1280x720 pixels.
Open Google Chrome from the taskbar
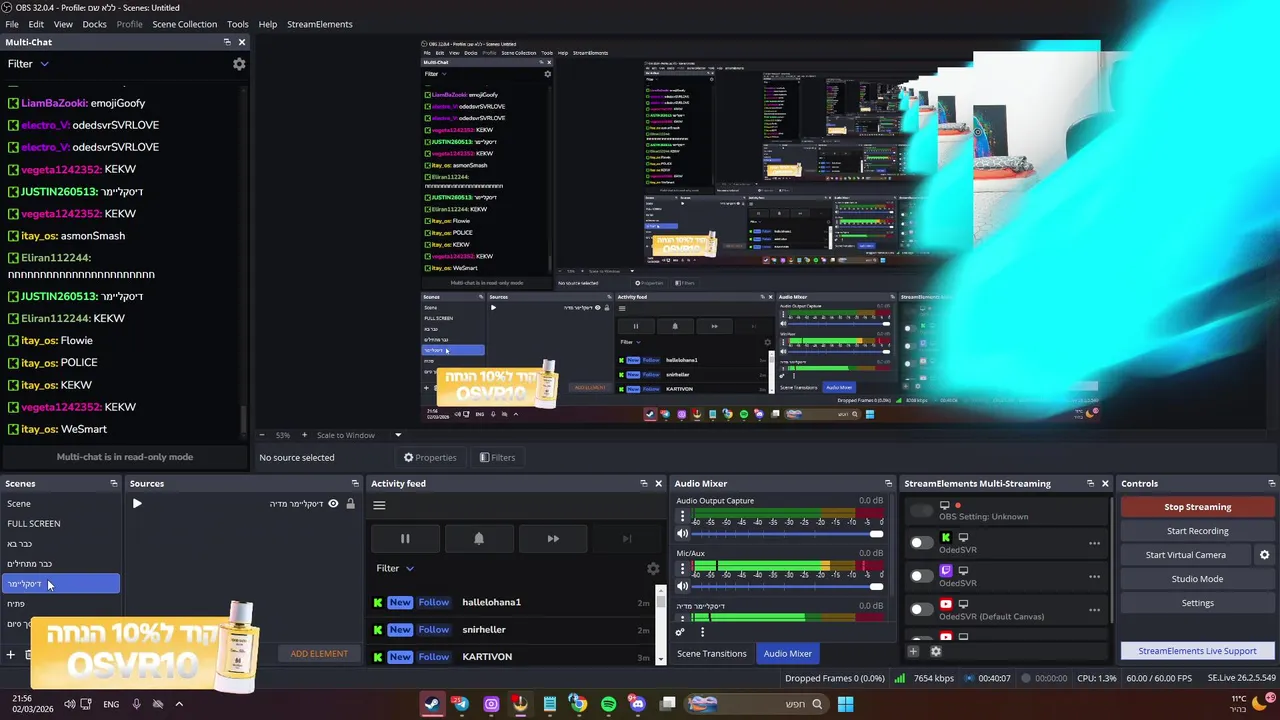tap(578, 704)
